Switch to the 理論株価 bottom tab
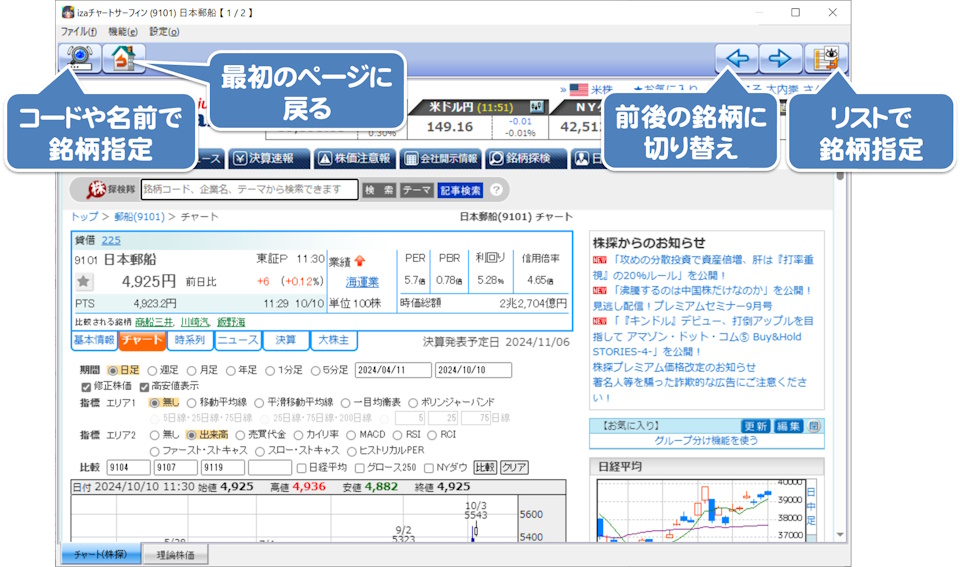Image resolution: width=960 pixels, height=567 pixels. [x=175, y=555]
